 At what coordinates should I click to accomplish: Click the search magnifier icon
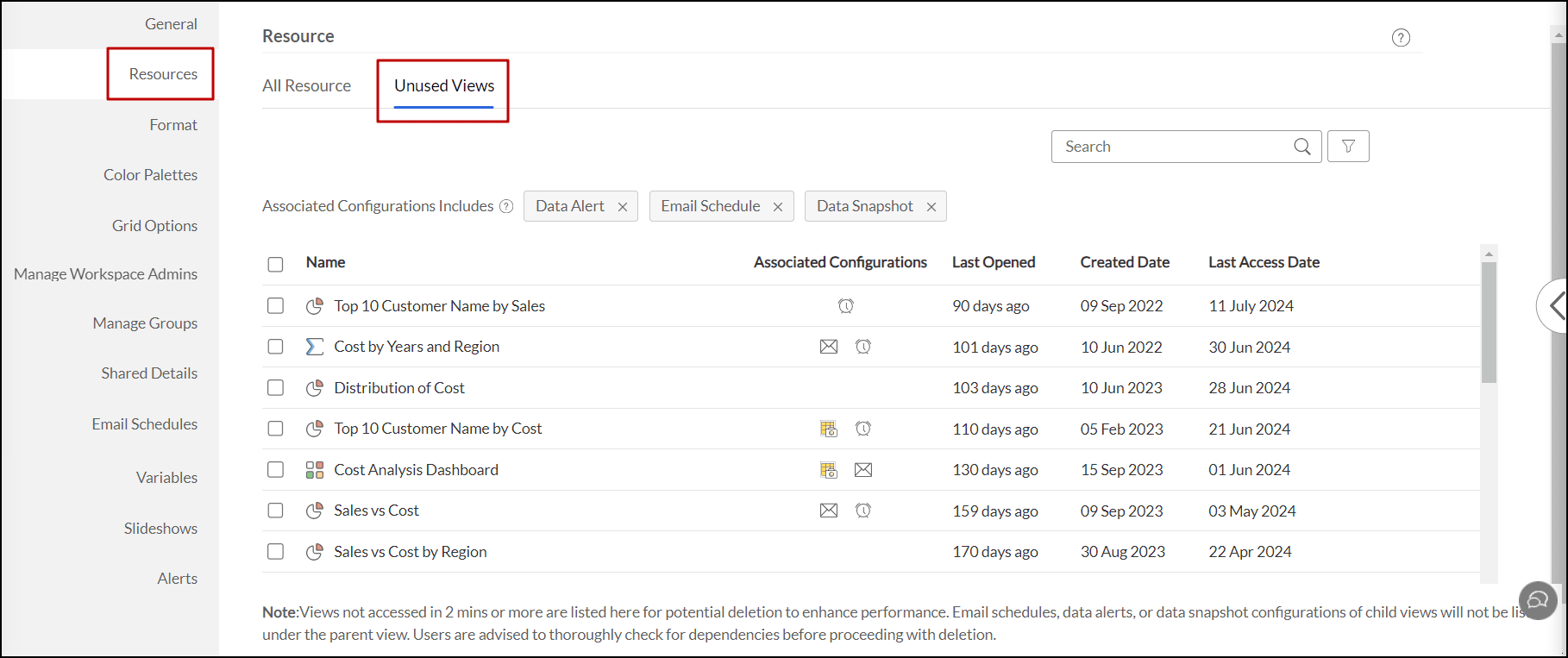(x=1302, y=147)
